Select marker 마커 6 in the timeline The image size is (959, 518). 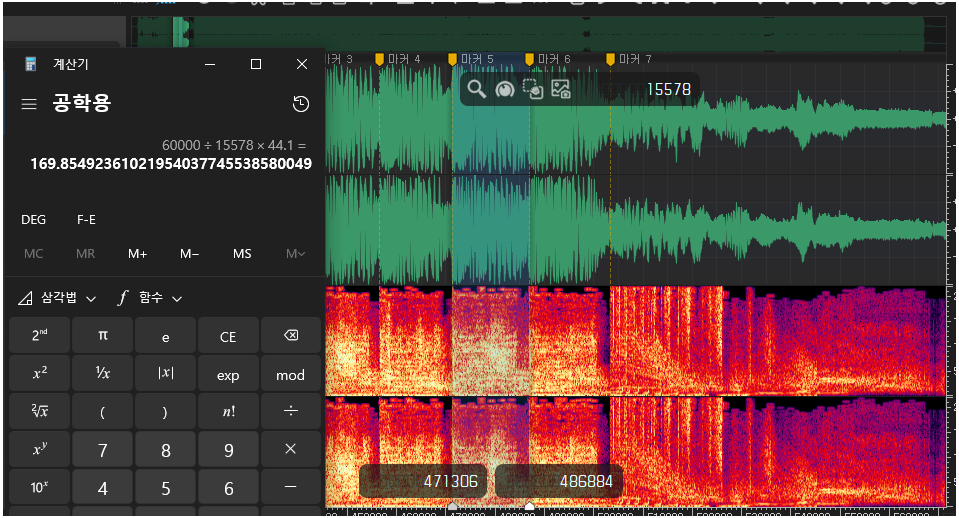pyautogui.click(x=548, y=59)
